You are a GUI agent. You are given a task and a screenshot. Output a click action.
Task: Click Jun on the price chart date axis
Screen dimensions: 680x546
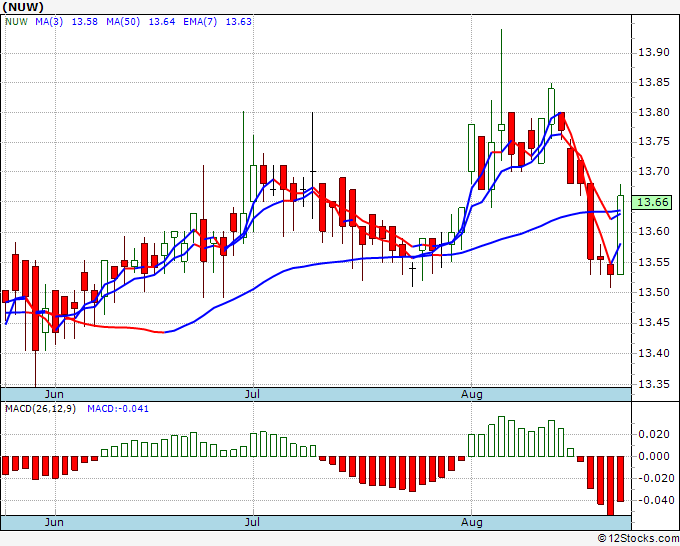(54, 394)
